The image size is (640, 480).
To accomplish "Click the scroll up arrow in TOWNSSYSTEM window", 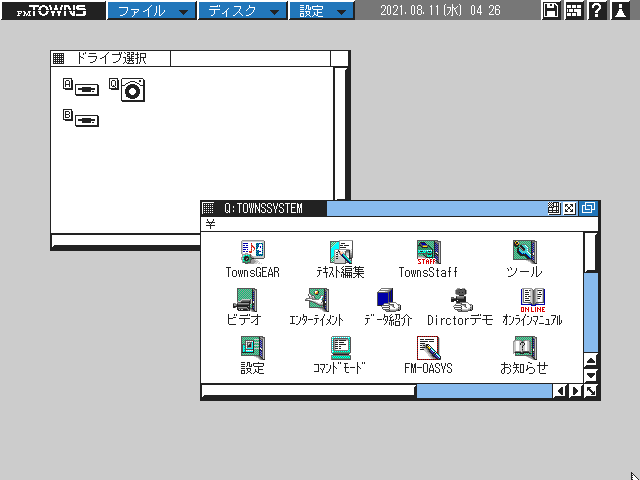I will pos(591,360).
